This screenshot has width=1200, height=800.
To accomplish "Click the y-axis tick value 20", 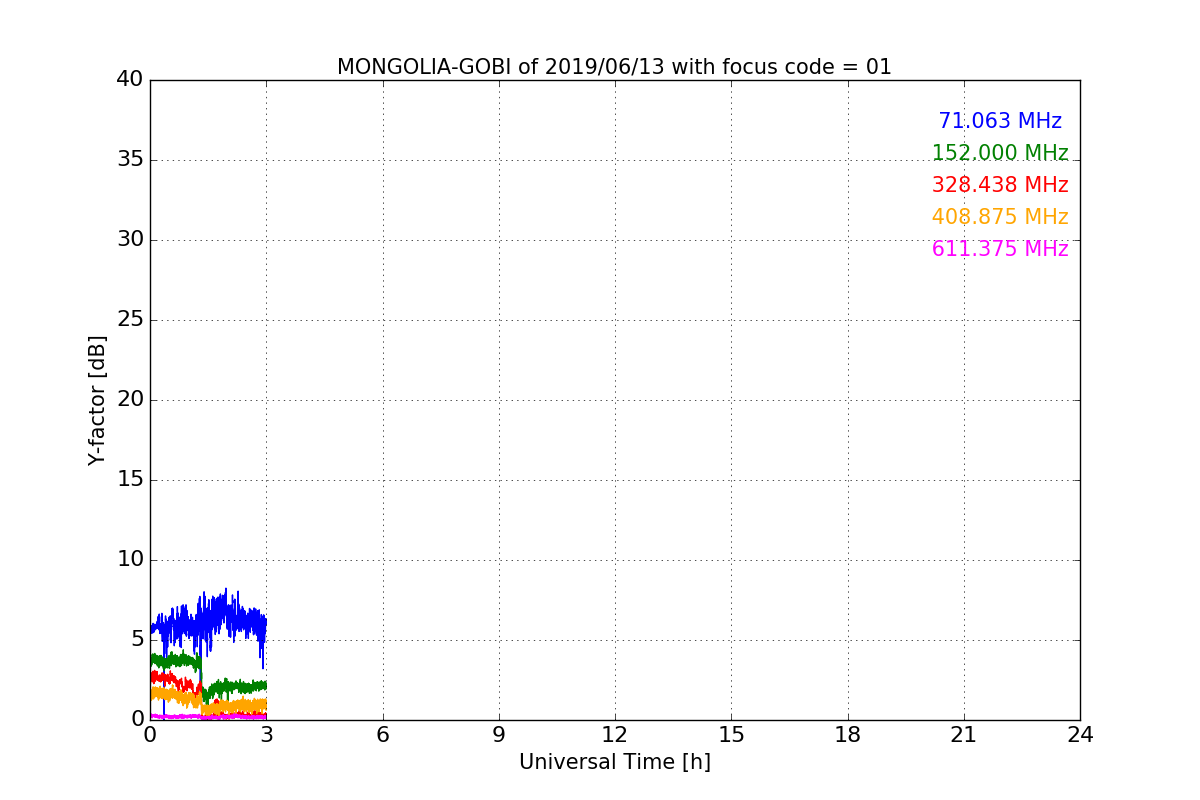I will [x=131, y=400].
